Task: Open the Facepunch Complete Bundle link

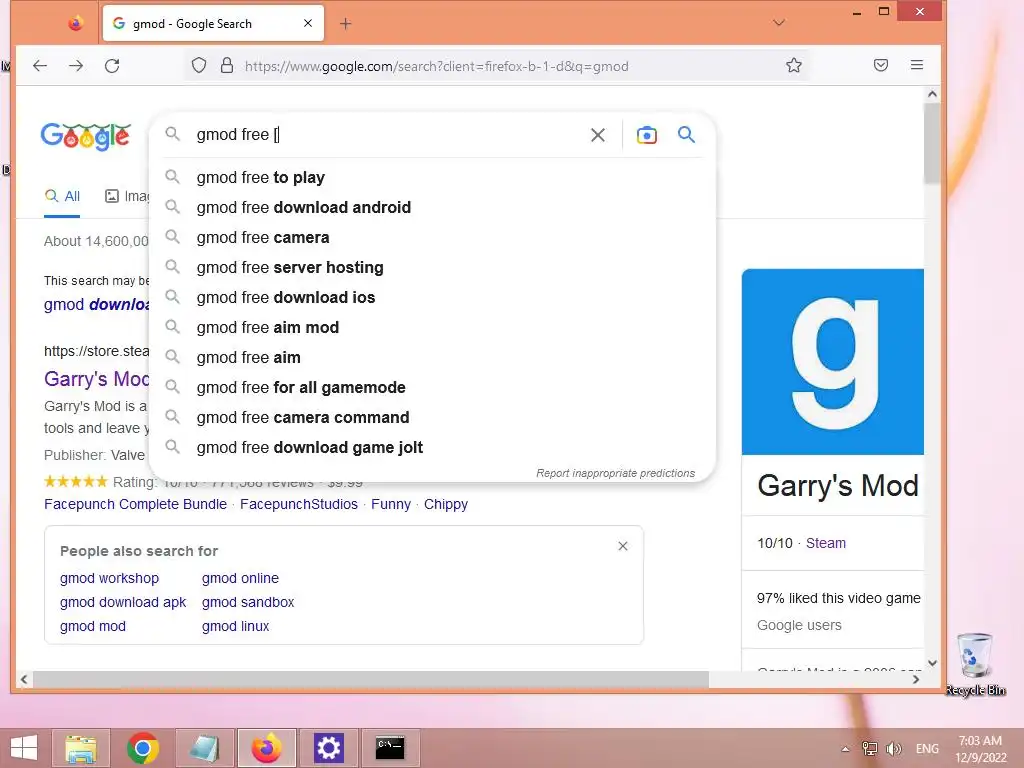Action: [135, 504]
